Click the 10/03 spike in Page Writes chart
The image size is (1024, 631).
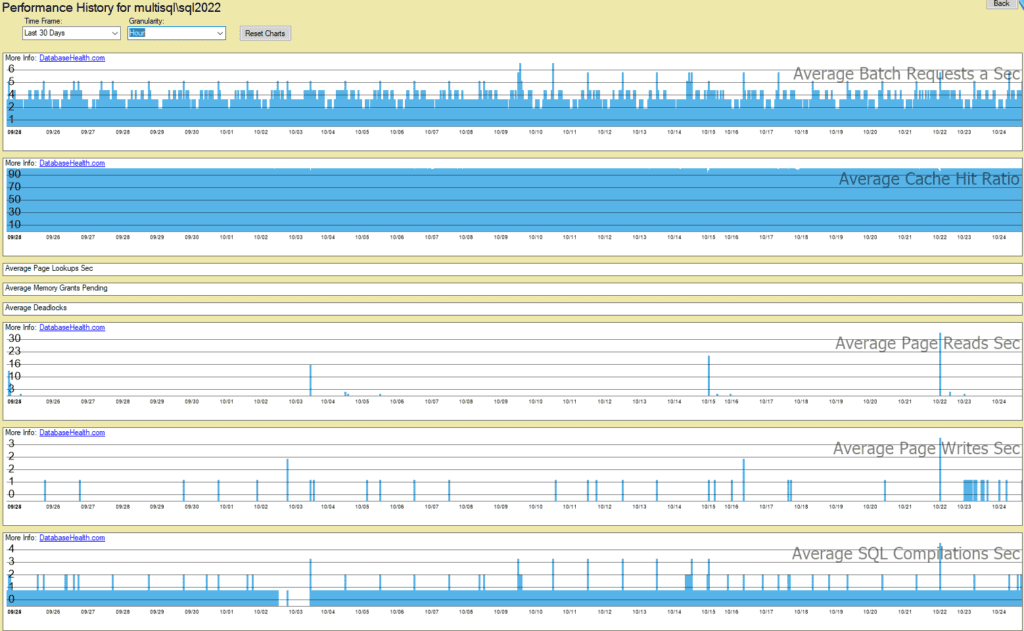coord(287,480)
